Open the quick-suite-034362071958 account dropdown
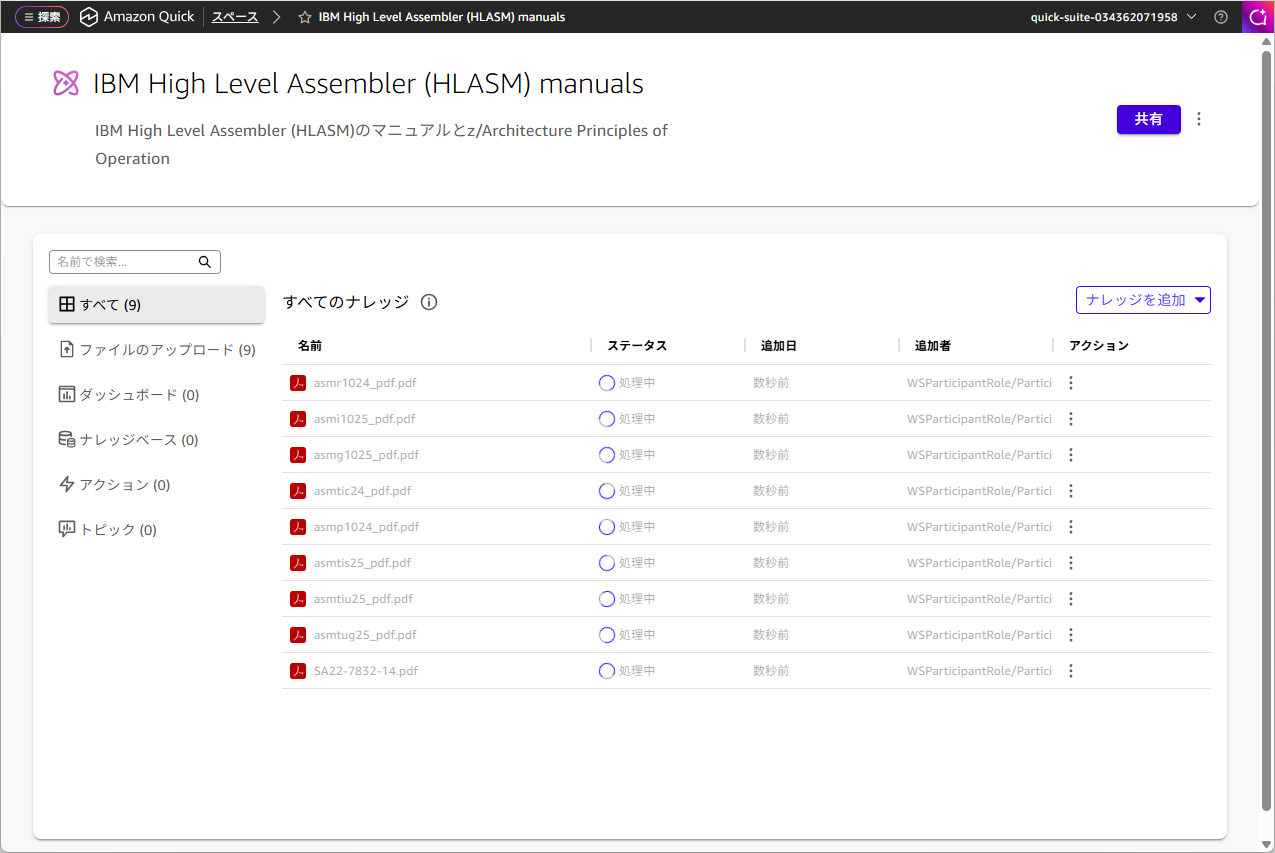The width and height of the screenshot is (1275, 853). tap(1113, 17)
